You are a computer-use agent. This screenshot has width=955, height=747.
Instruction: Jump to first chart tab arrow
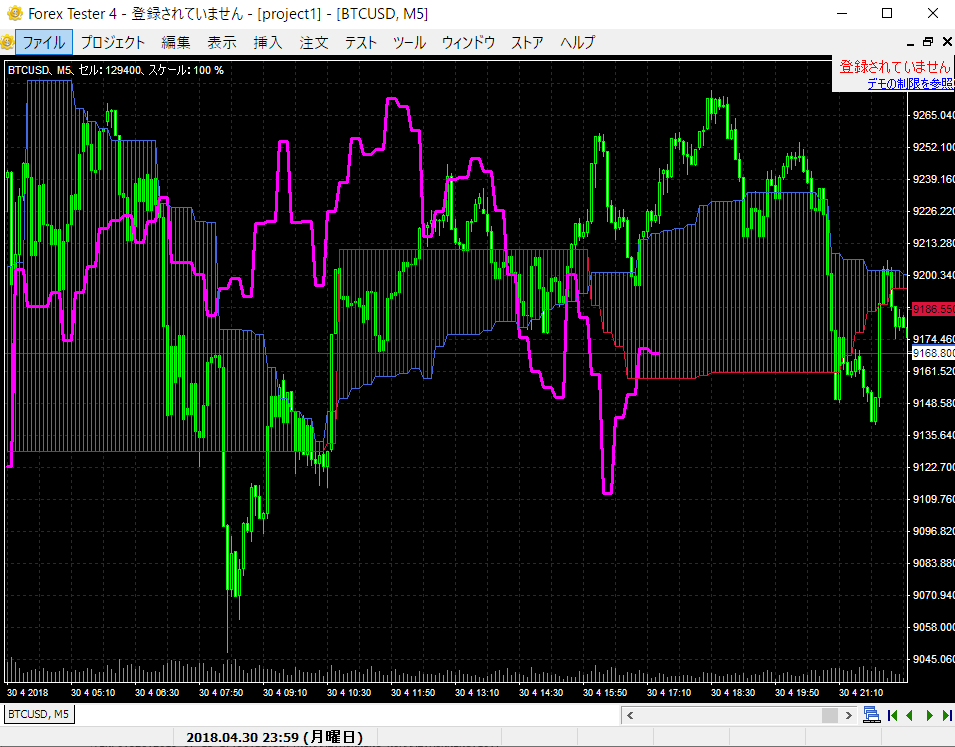892,715
